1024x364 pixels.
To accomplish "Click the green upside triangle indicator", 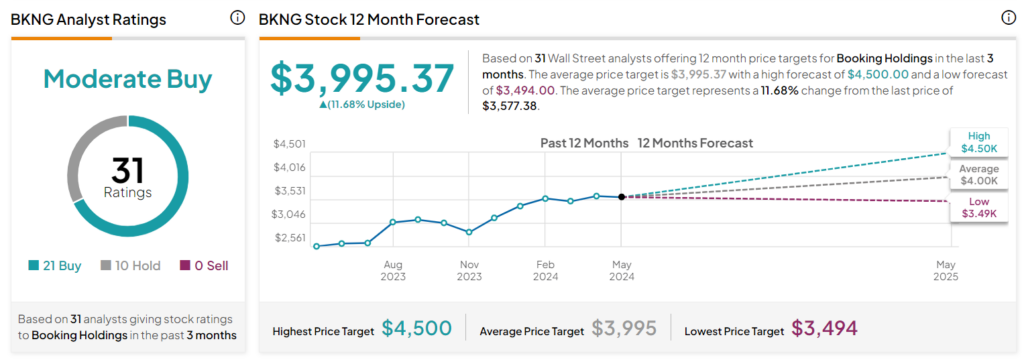I will tap(323, 105).
